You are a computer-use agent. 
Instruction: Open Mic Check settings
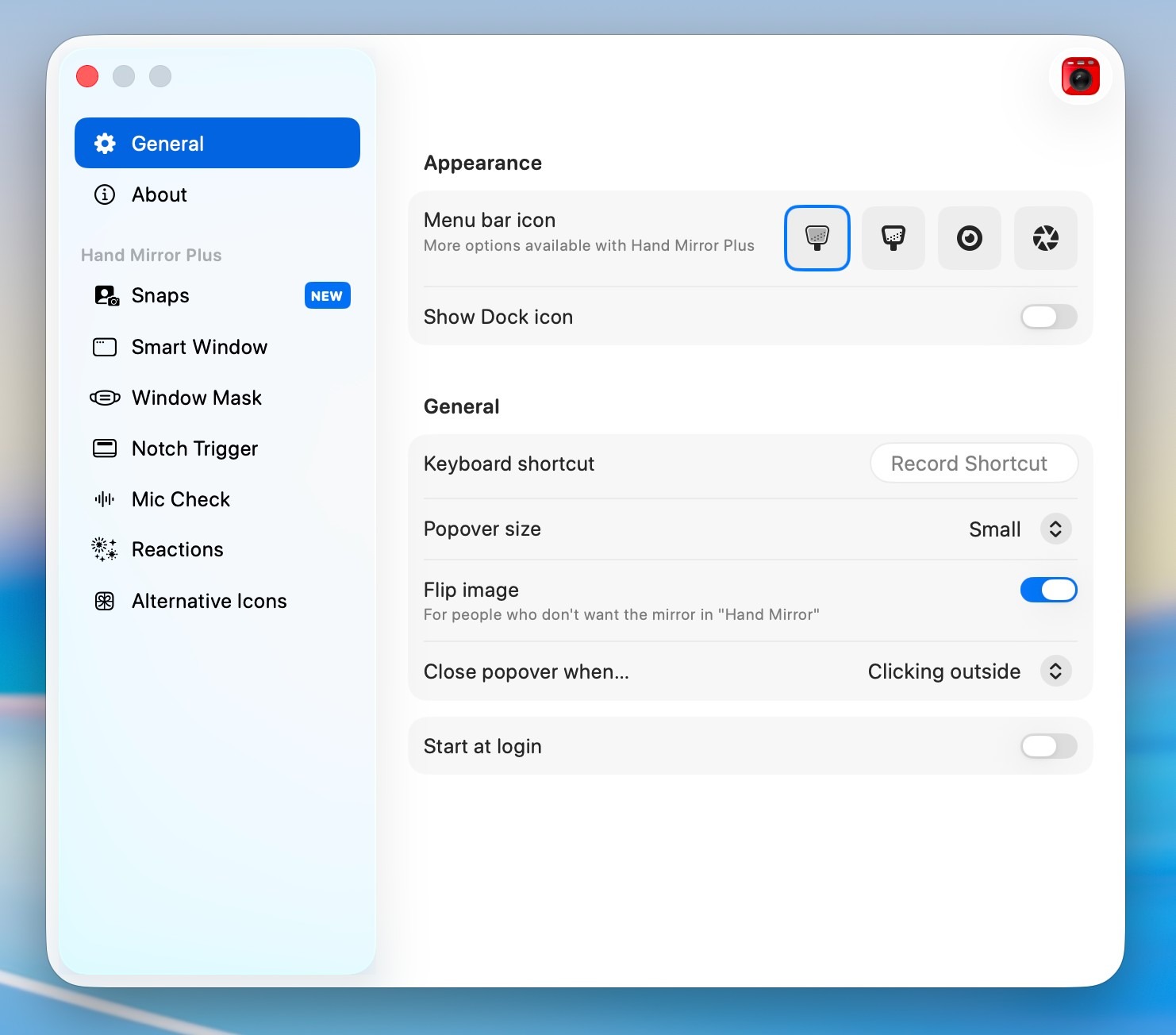(217, 499)
